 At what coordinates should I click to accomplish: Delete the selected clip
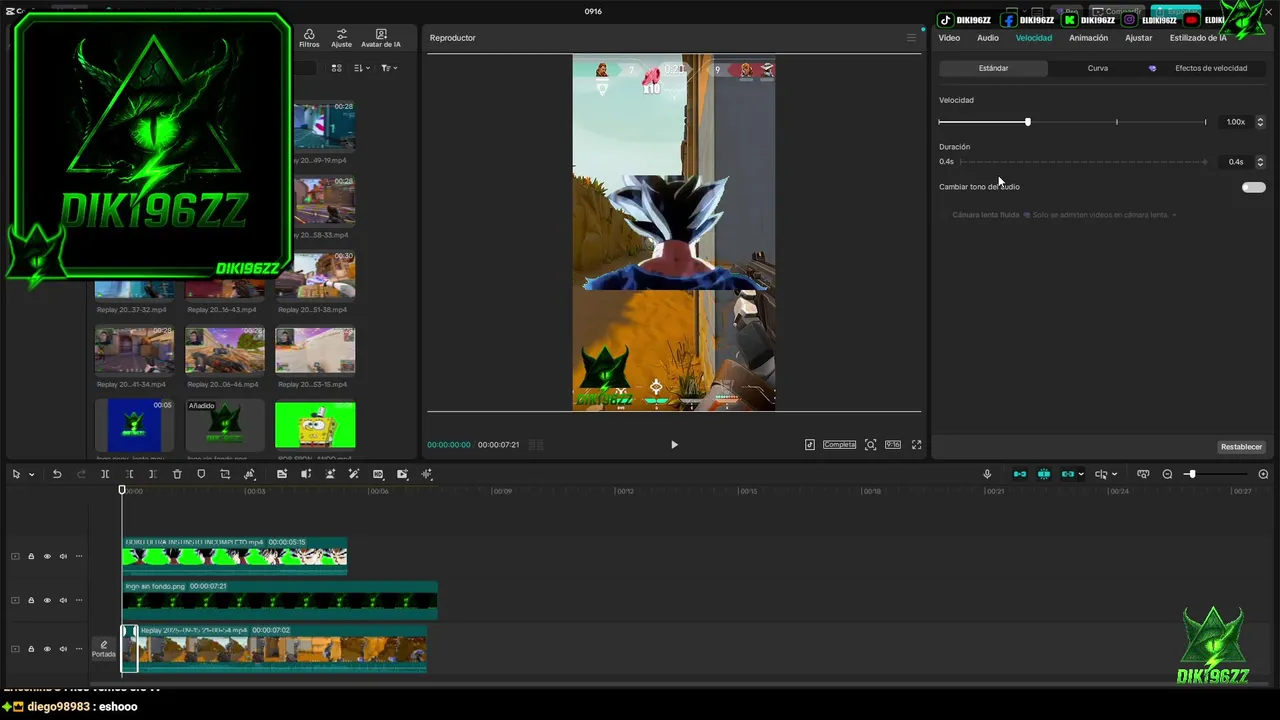[x=177, y=474]
